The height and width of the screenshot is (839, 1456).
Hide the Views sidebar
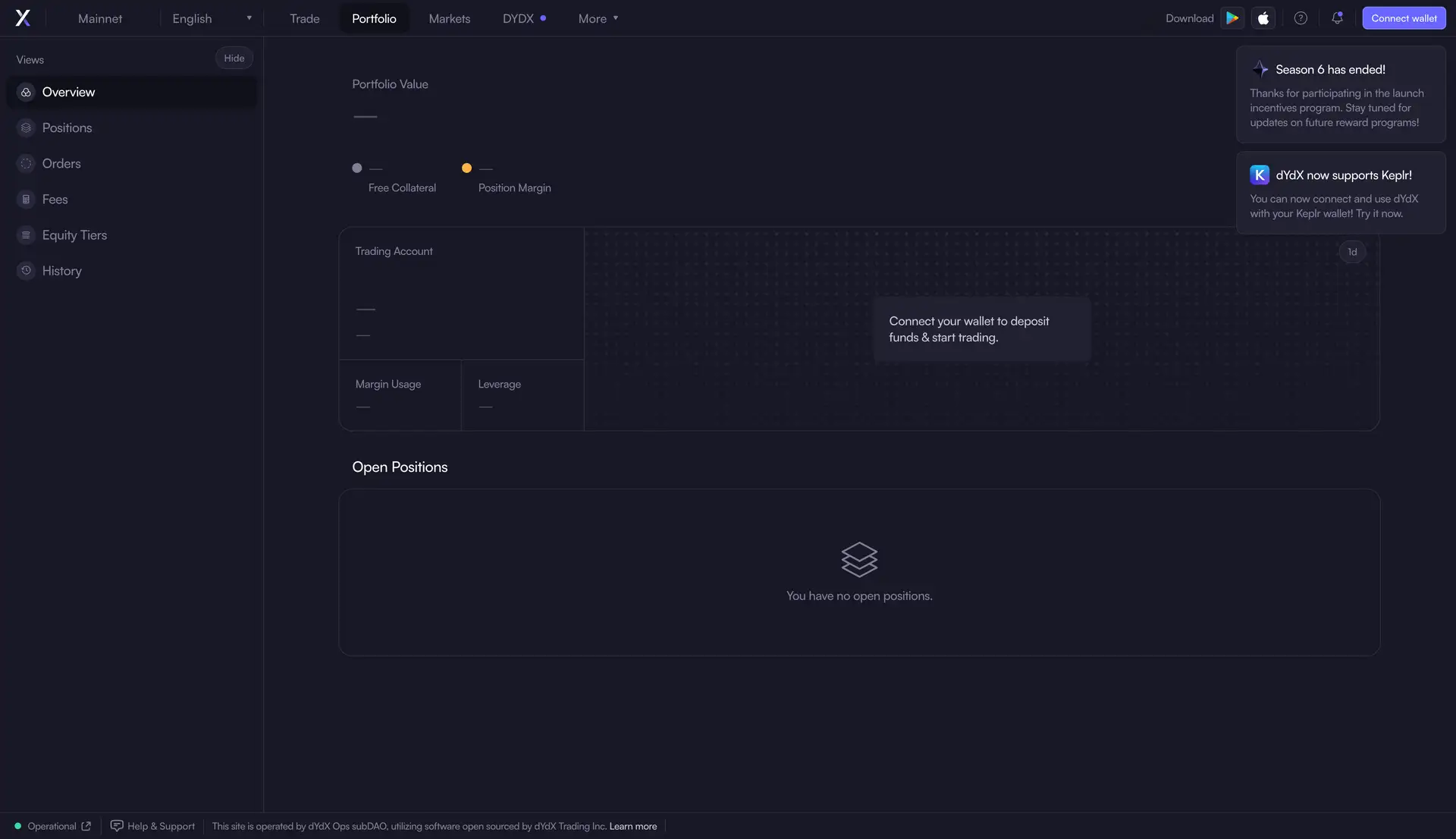[x=234, y=58]
